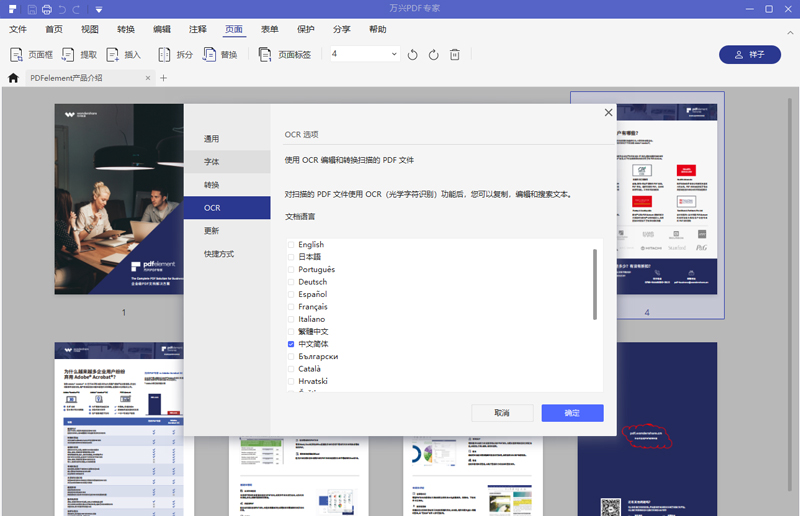Expand the quick access toolbar customize arrow
The height and width of the screenshot is (516, 800).
99,9
